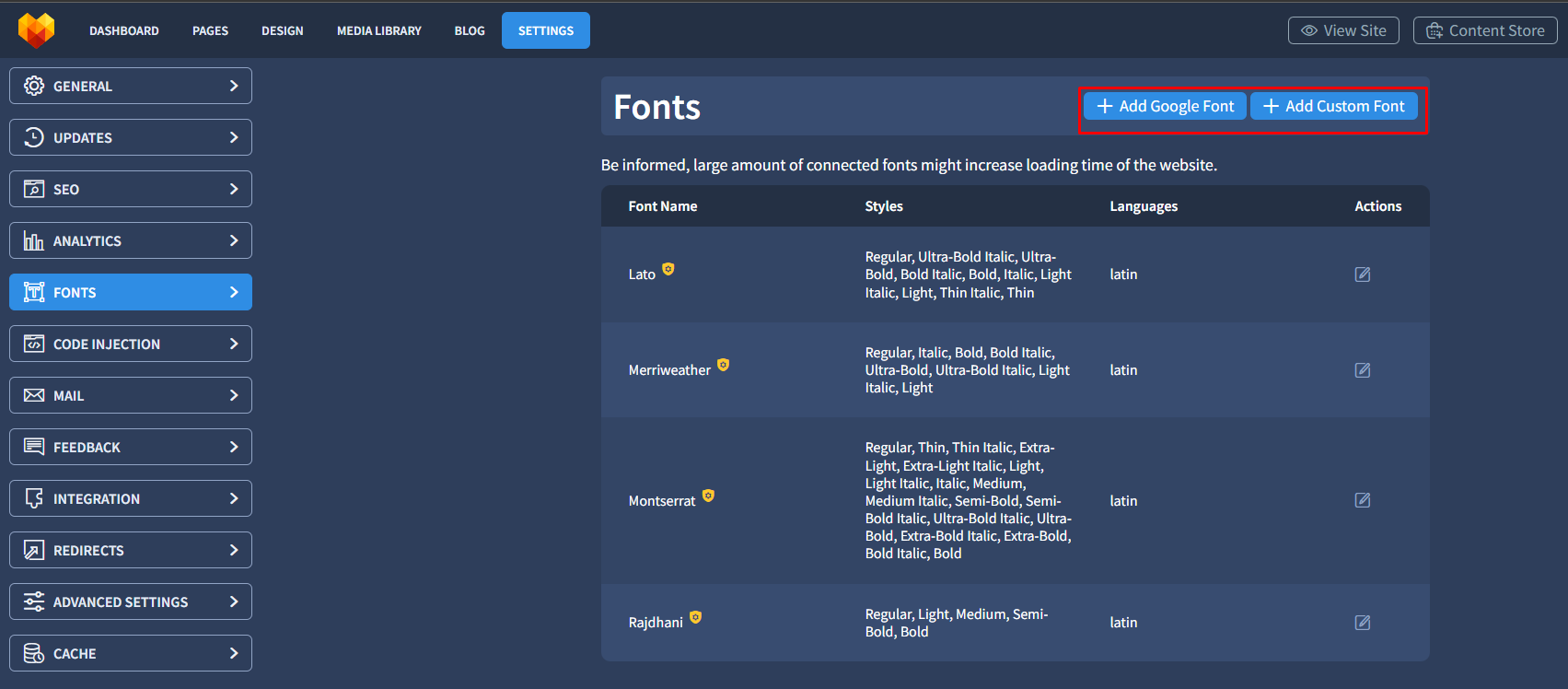Expand Mail section chevron

(234, 395)
